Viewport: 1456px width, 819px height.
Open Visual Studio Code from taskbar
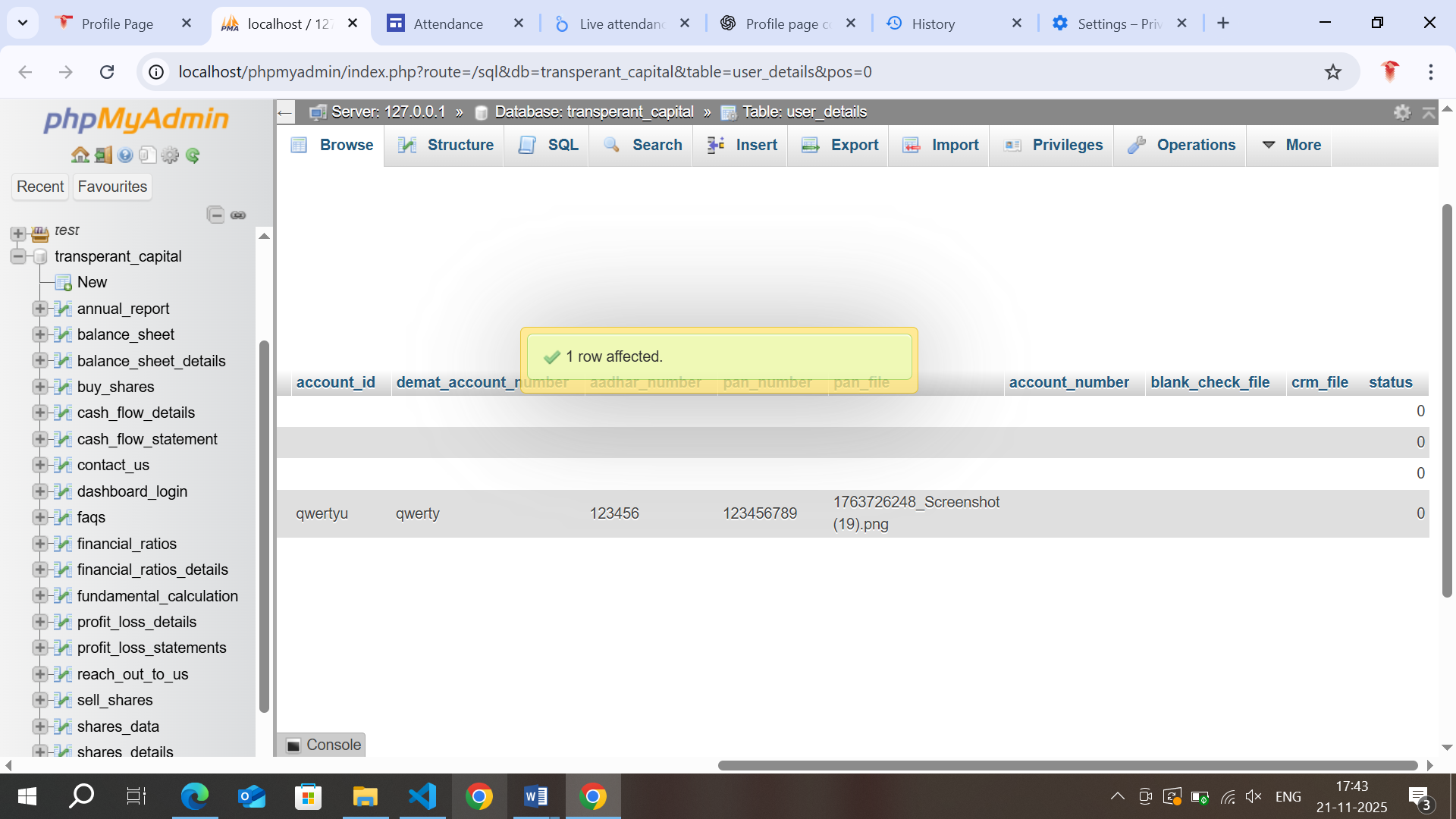click(422, 796)
